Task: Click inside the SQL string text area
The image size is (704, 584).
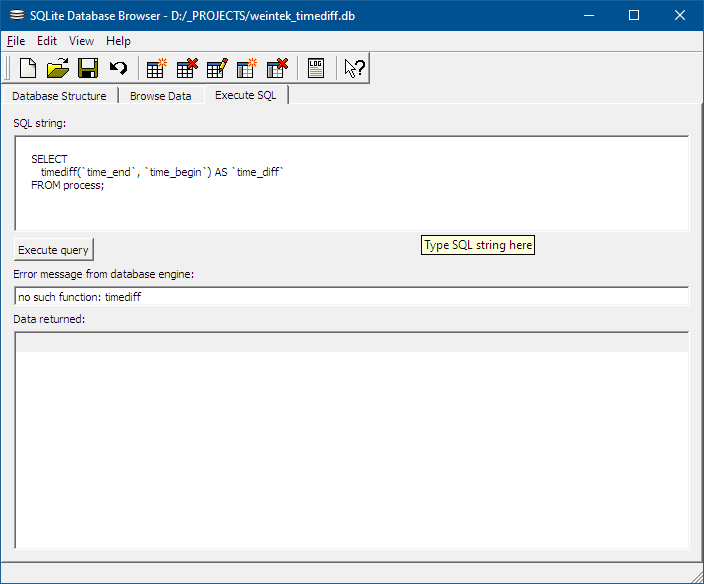Action: [x=352, y=183]
